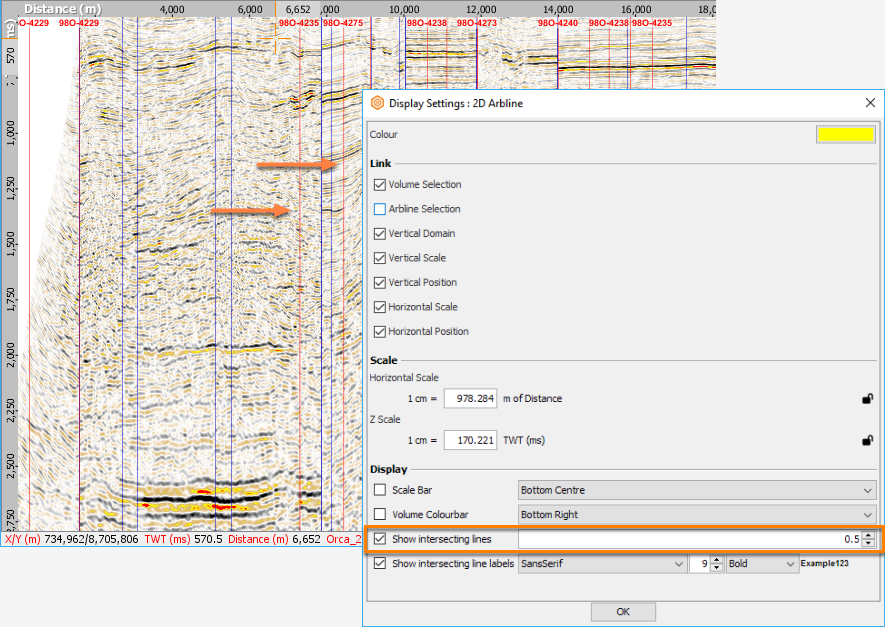Open the Bold font style dropdown
885x627 pixels.
[762, 564]
